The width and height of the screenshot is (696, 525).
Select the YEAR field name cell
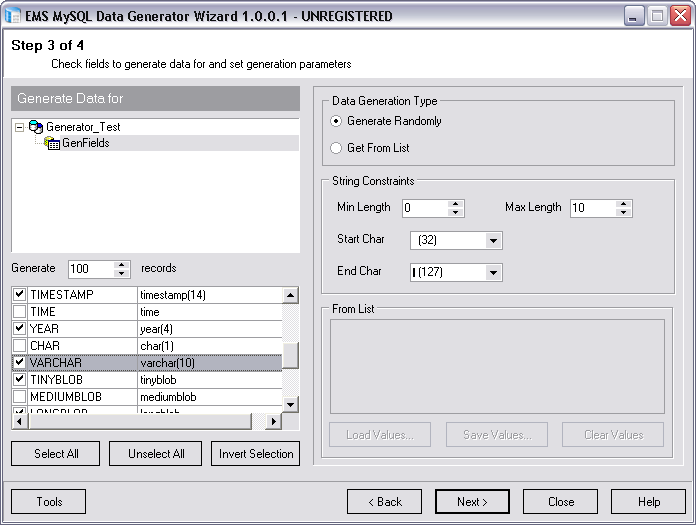point(83,329)
